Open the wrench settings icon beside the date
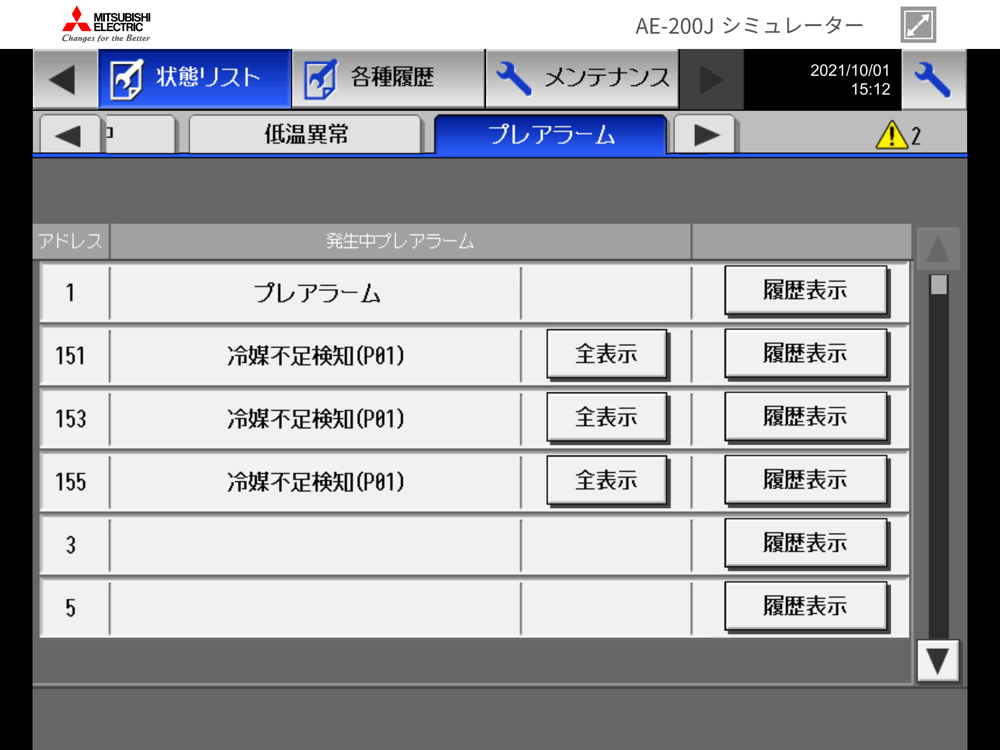Image resolution: width=1000 pixels, height=750 pixels. [x=934, y=80]
